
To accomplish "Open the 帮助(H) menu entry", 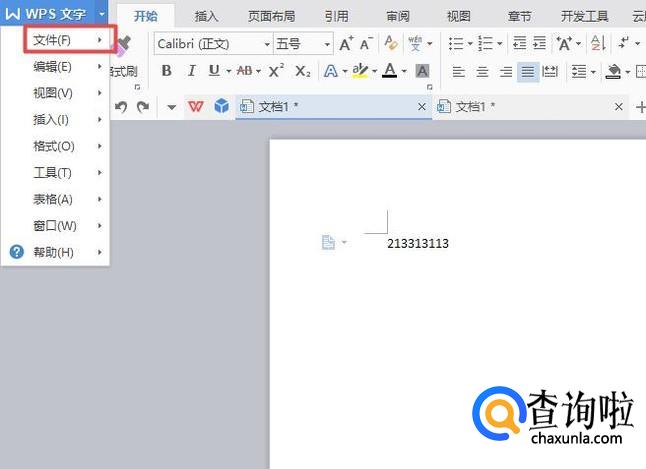I will tap(56, 252).
